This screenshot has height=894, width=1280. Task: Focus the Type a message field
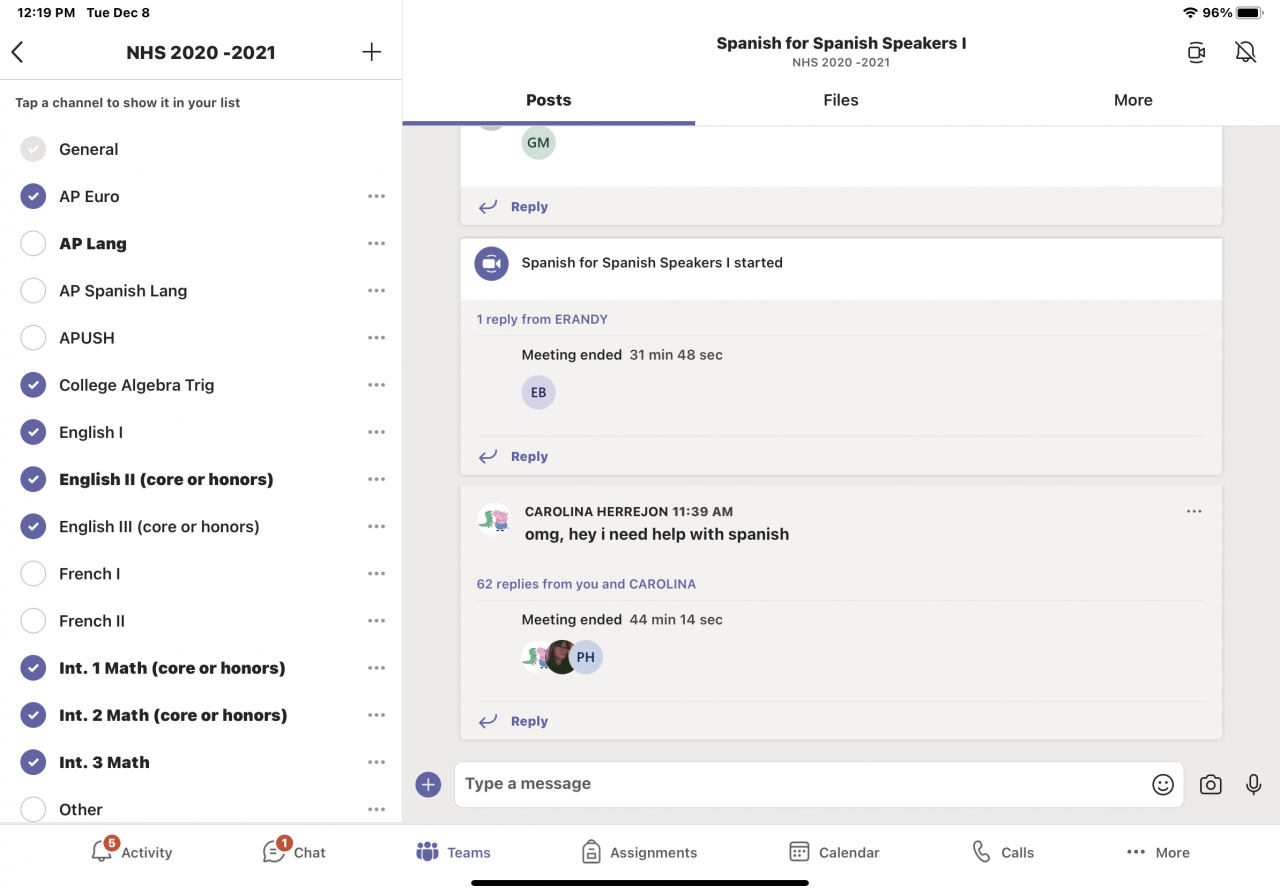[800, 784]
